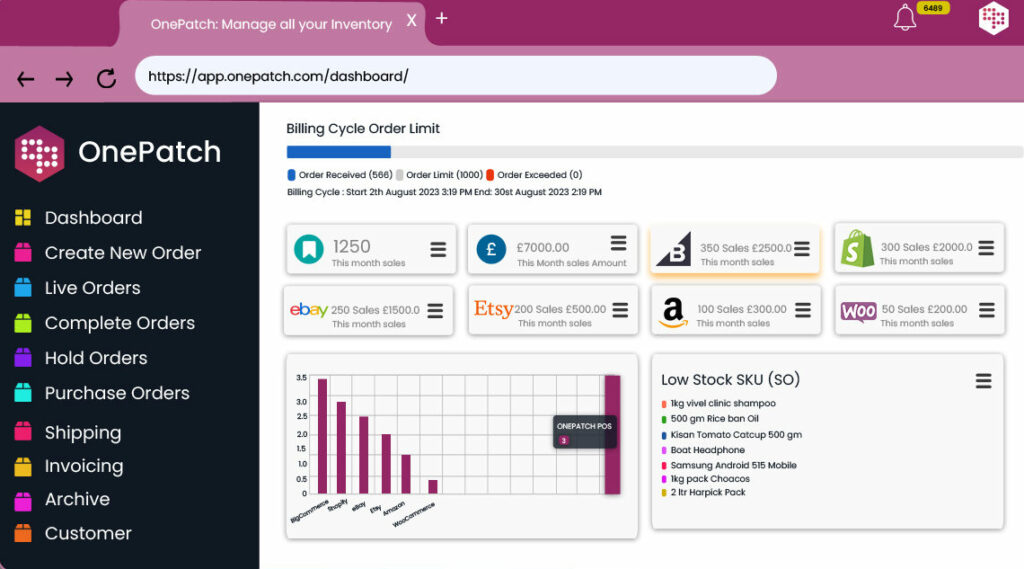Click the browser back arrow
This screenshot has height=569, width=1024.
coord(26,79)
